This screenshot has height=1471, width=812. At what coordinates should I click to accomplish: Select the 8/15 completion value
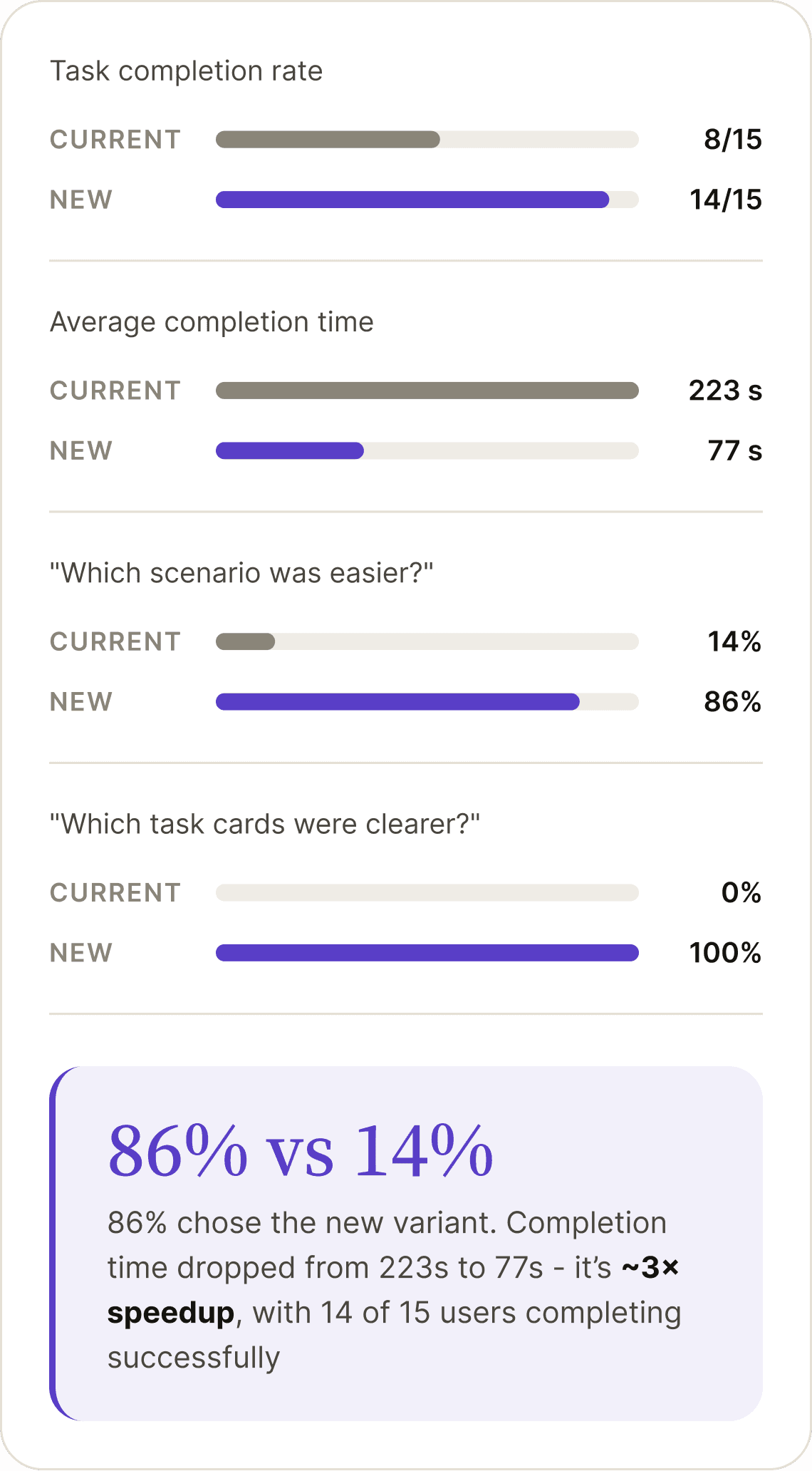click(733, 140)
